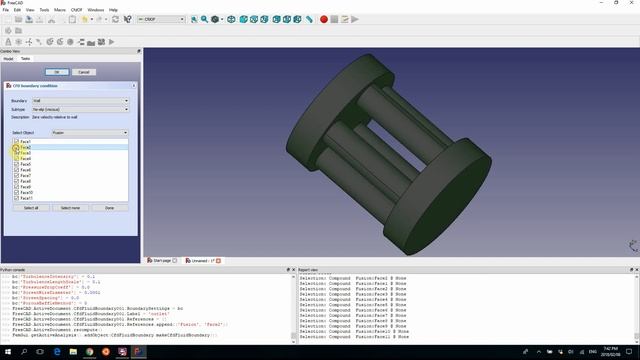Open the Windows Start menu
The width and height of the screenshot is (640, 360).
pos(8,351)
